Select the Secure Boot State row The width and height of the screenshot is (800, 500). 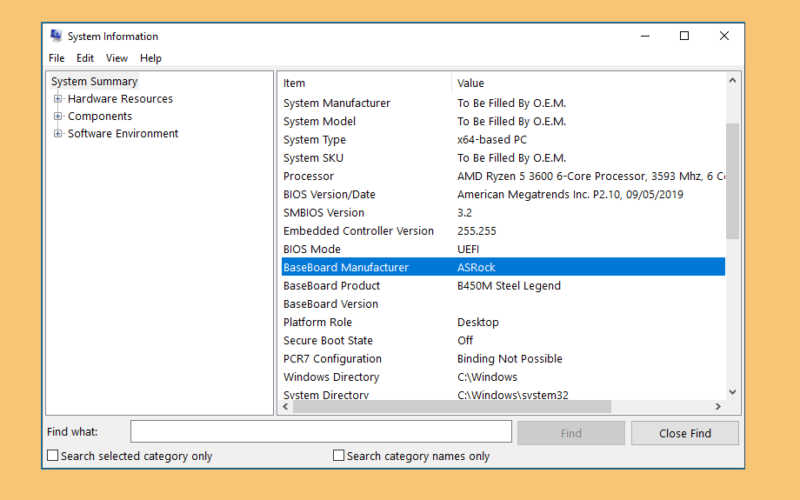pyautogui.click(x=503, y=341)
